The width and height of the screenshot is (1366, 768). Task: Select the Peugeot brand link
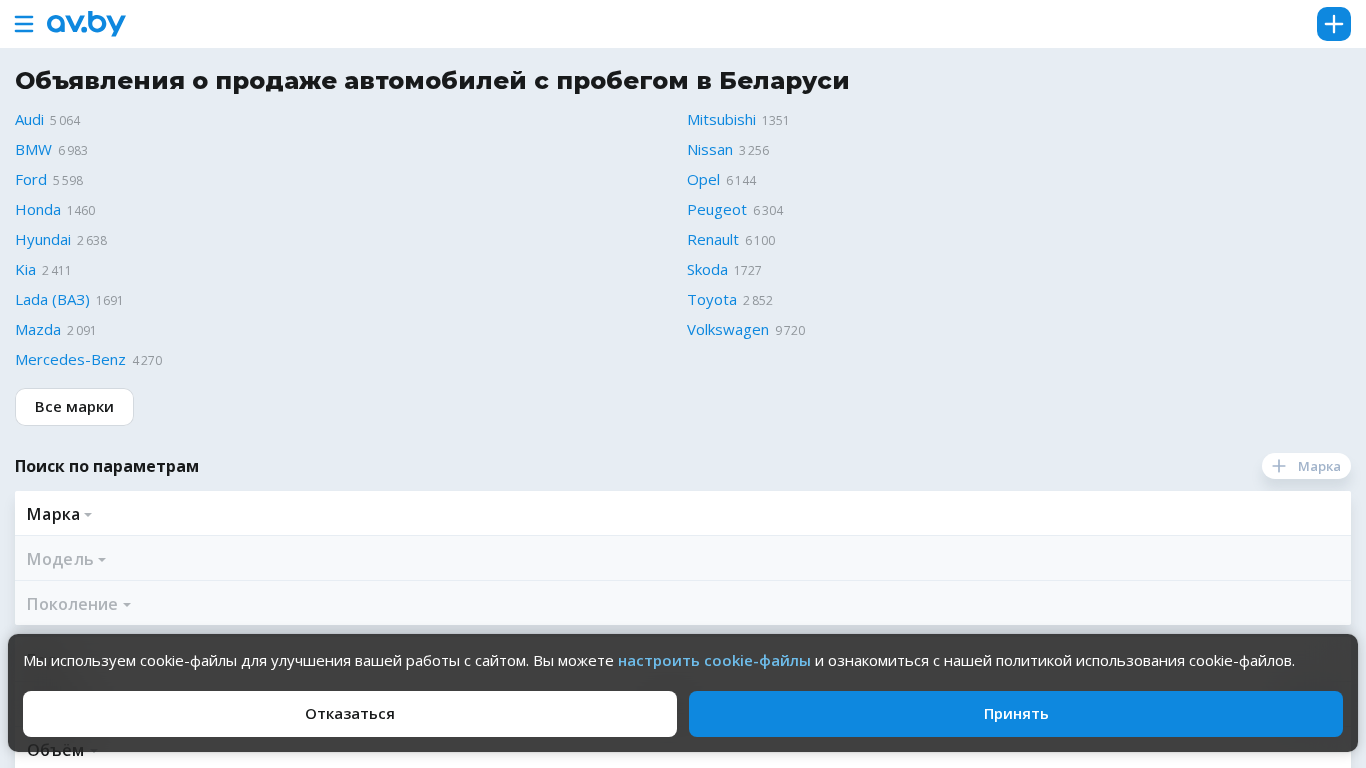716,210
